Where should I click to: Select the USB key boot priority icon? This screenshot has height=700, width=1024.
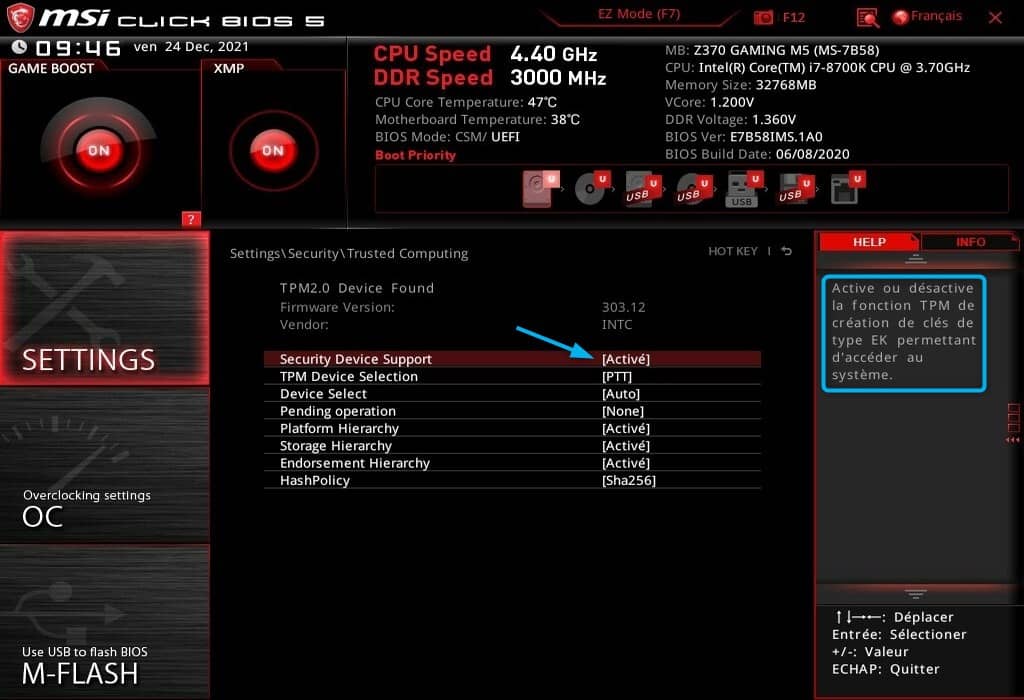tap(744, 189)
